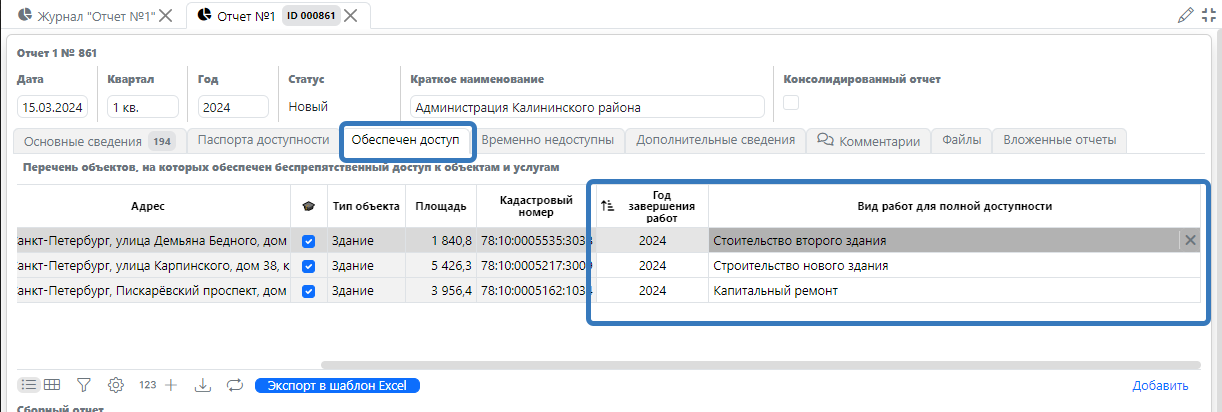Switch to list view mode icon
The height and width of the screenshot is (412, 1222).
pos(29,385)
